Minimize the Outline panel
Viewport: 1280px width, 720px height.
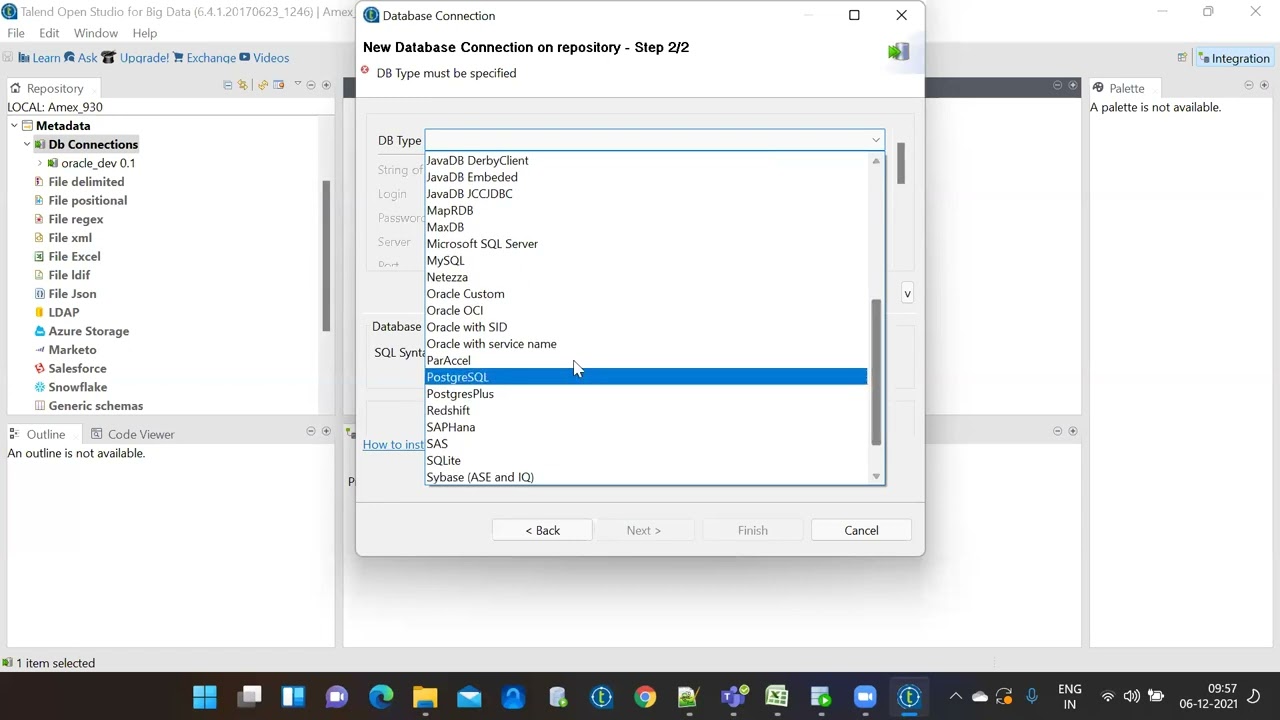[311, 431]
